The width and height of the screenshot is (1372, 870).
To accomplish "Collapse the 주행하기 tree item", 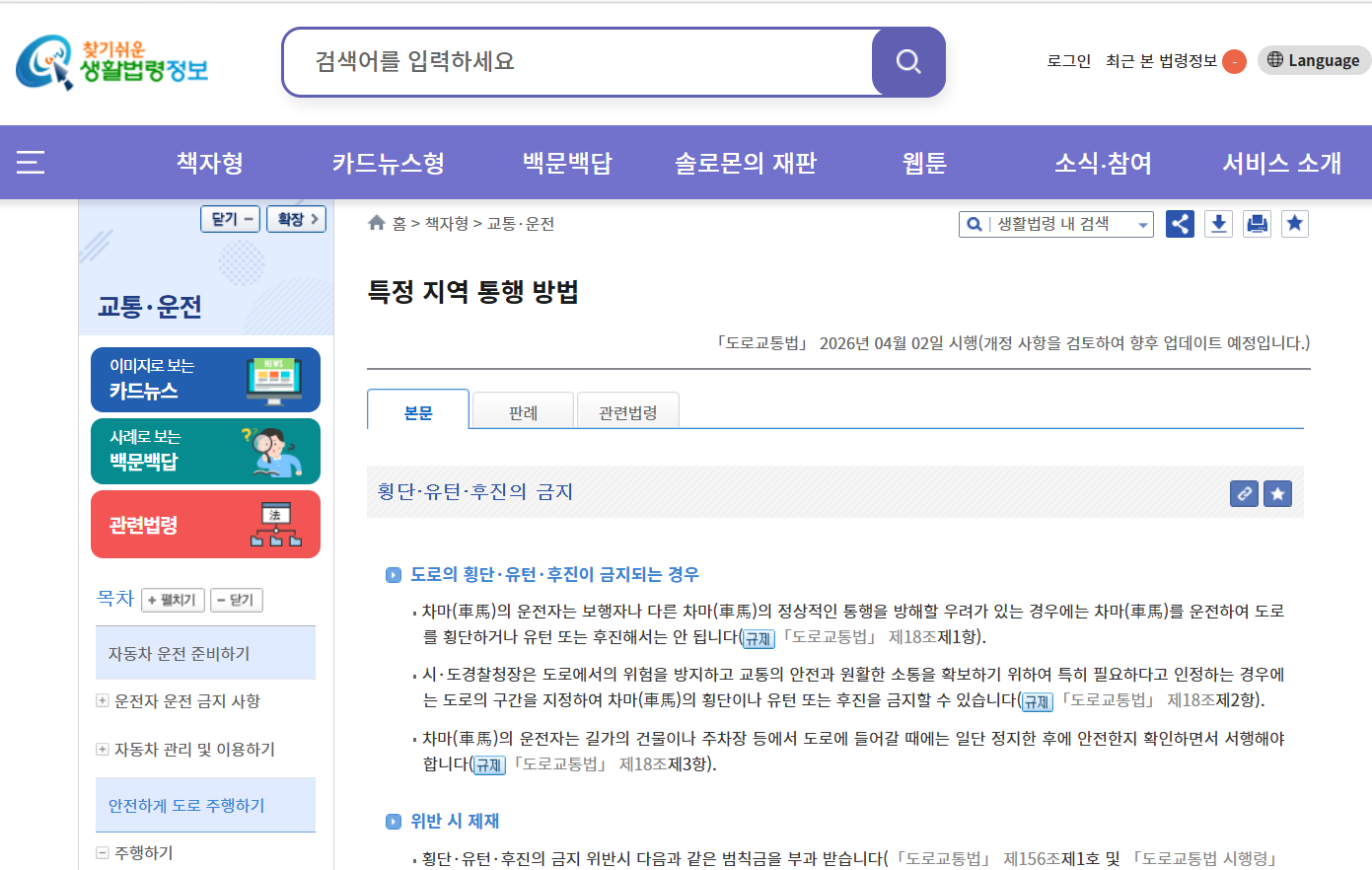I will click(102, 852).
